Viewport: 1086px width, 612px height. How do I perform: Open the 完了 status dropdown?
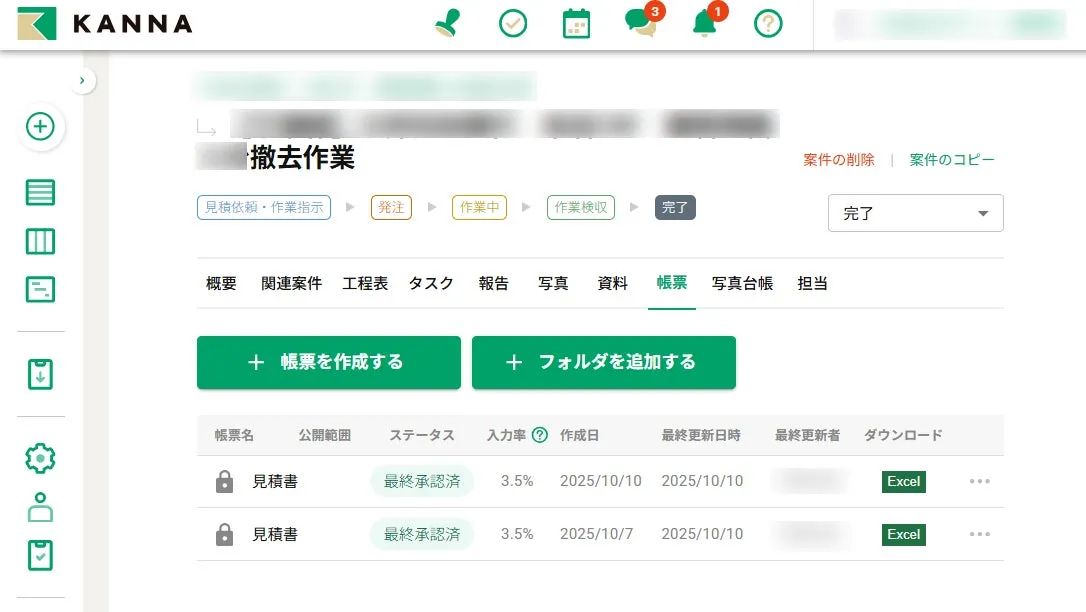tap(914, 213)
